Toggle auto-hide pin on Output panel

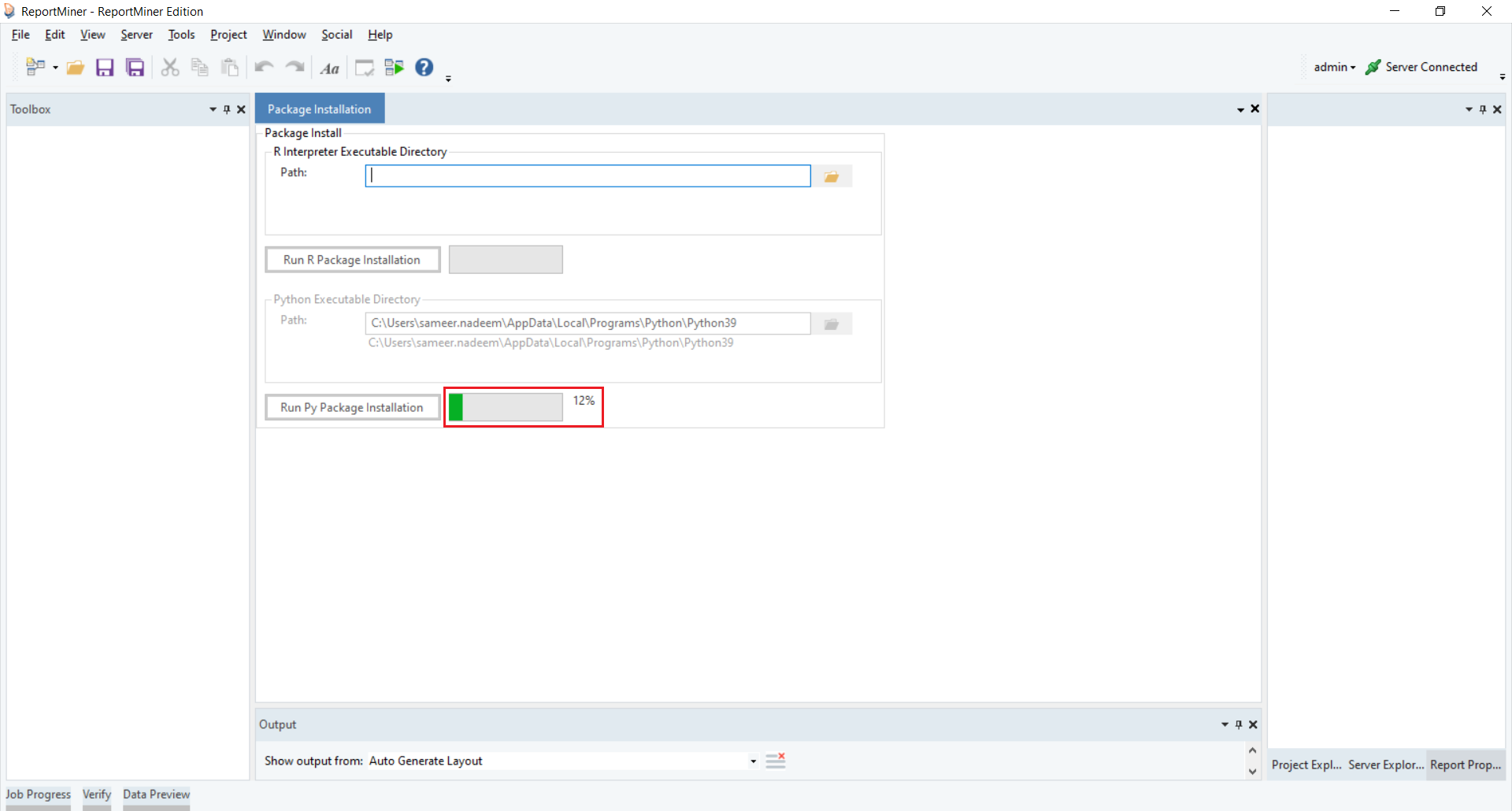1239,724
